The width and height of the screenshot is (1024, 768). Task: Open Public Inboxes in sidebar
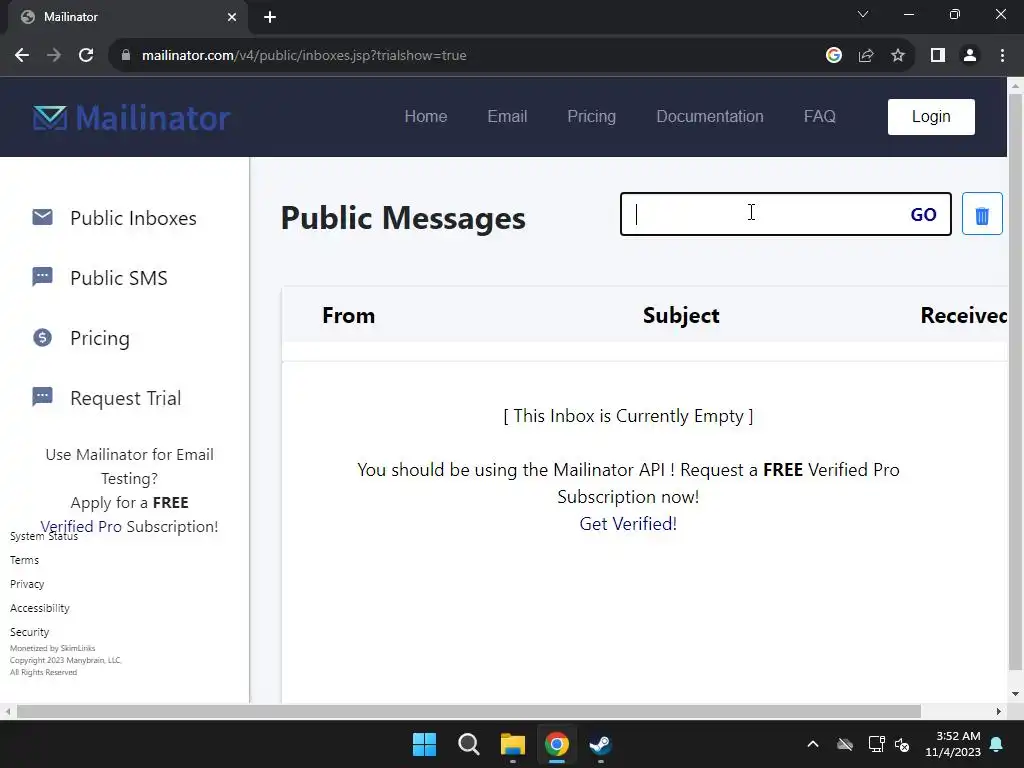[133, 218]
